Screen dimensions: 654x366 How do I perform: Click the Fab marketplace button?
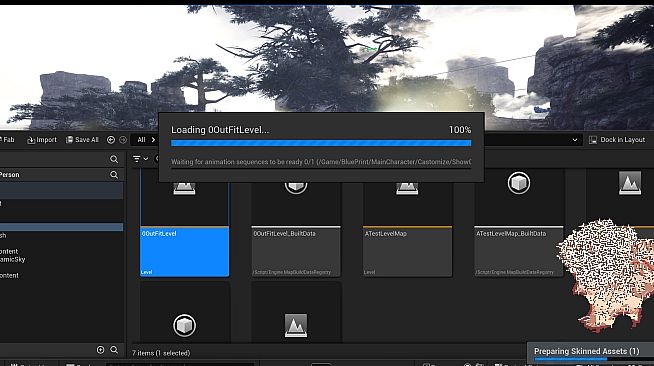click(8, 140)
